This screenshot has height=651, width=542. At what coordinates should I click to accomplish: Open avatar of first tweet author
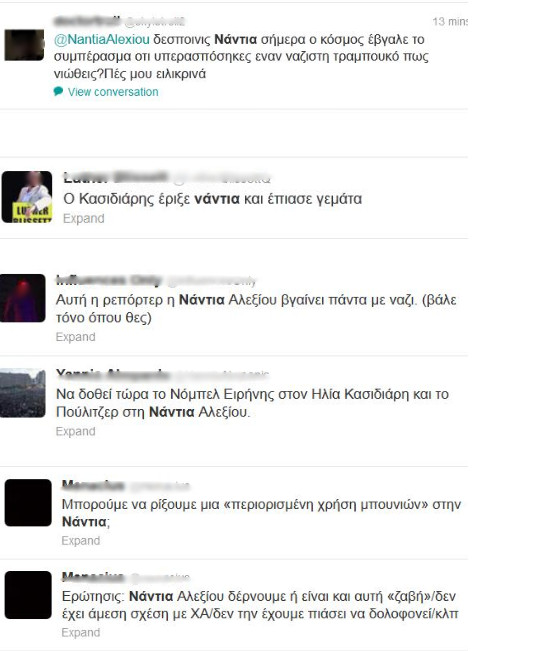[24, 45]
